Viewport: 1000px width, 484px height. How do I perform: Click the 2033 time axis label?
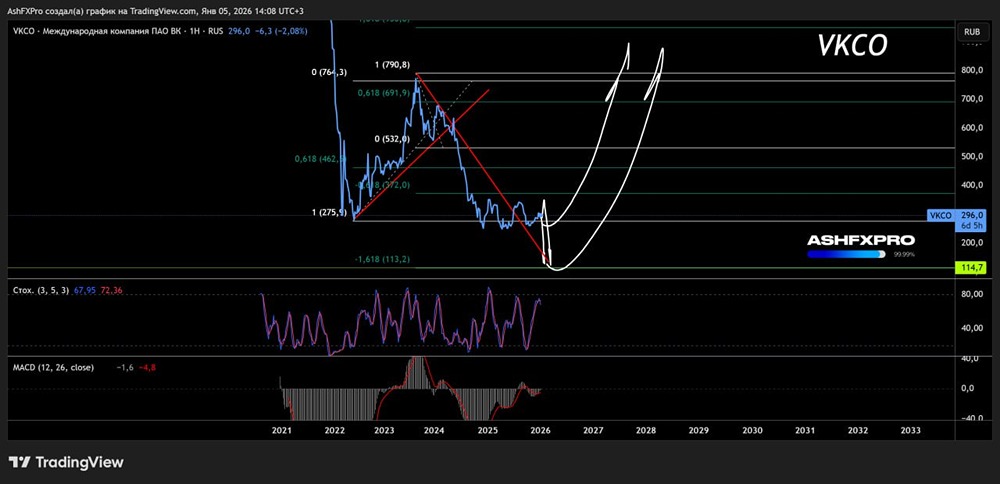[910, 430]
